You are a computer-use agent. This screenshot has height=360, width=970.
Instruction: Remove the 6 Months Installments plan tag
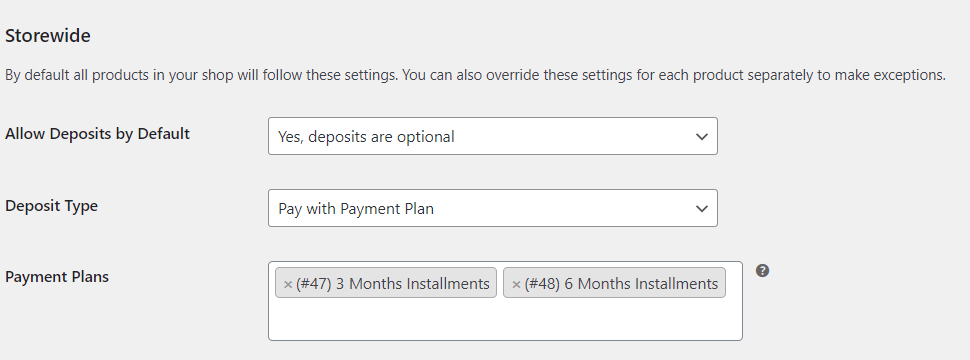[x=516, y=285]
